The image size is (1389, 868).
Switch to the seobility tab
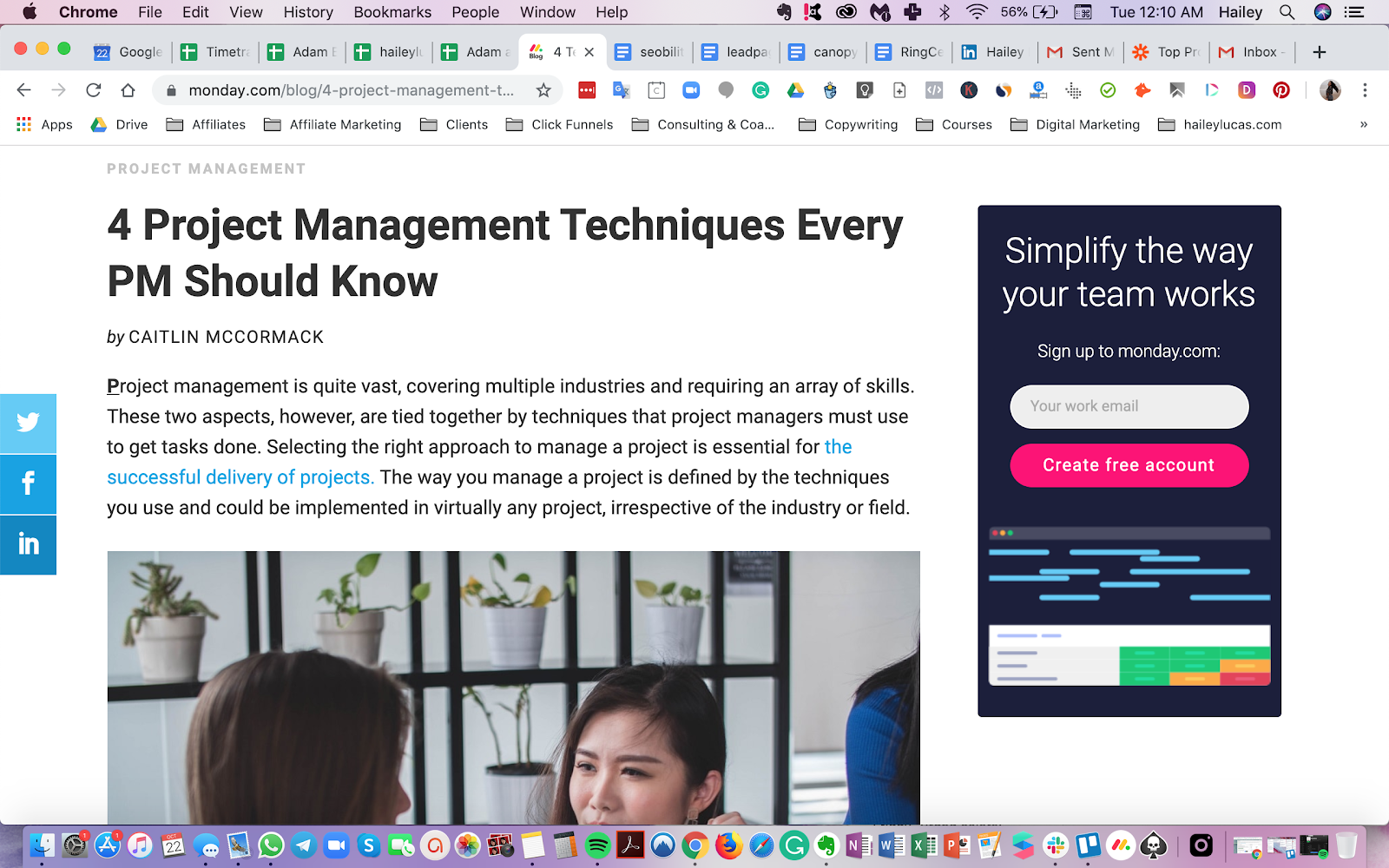click(649, 52)
